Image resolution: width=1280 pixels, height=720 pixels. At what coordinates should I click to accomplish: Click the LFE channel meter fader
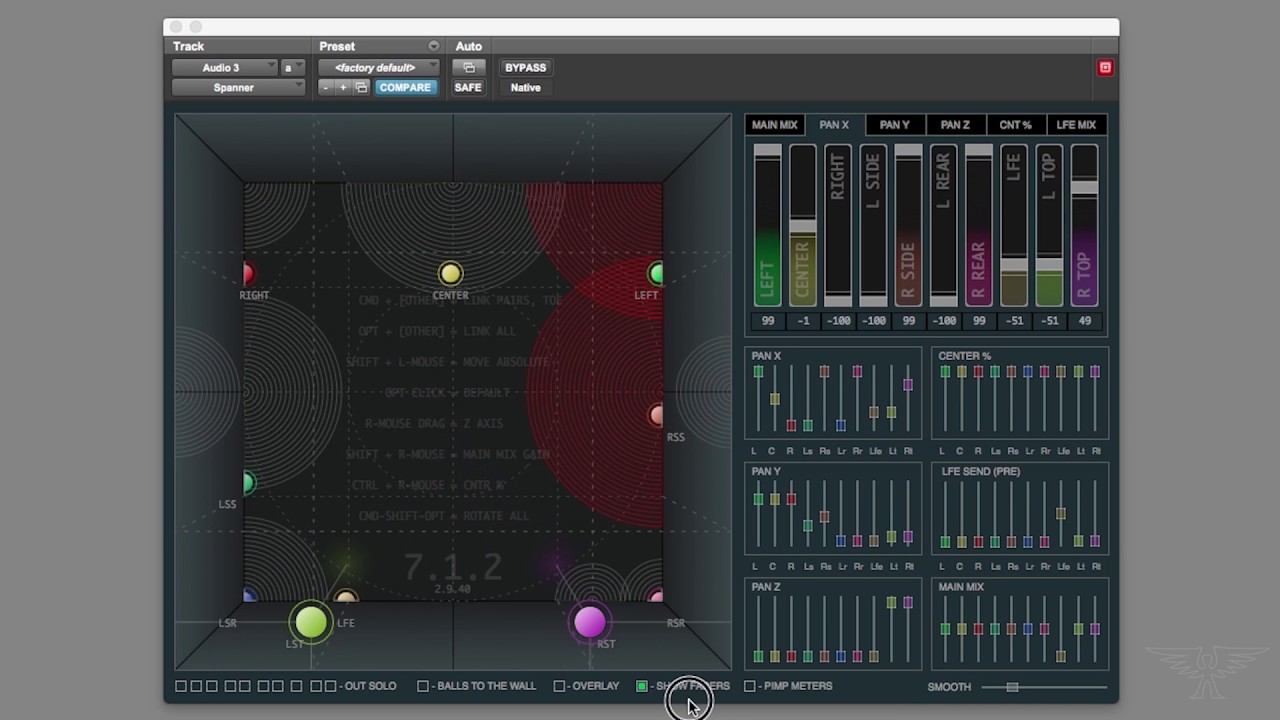pyautogui.click(x=1014, y=265)
